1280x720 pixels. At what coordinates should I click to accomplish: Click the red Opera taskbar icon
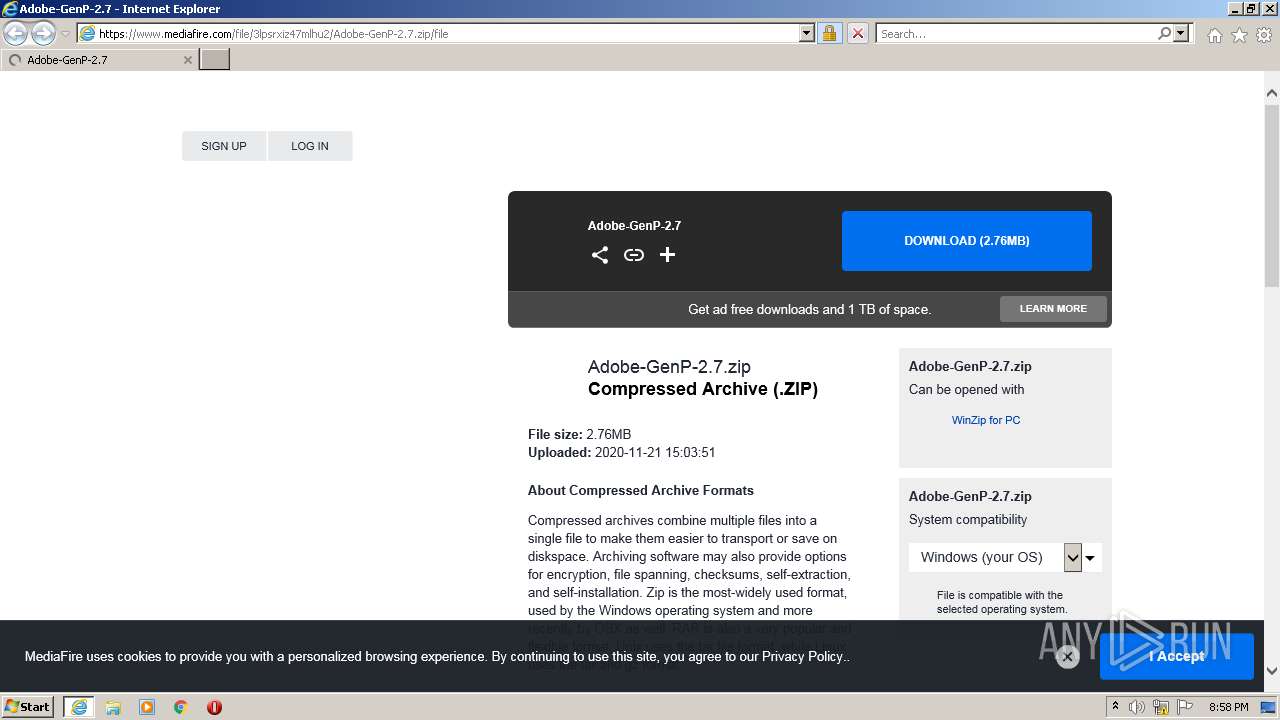[214, 707]
